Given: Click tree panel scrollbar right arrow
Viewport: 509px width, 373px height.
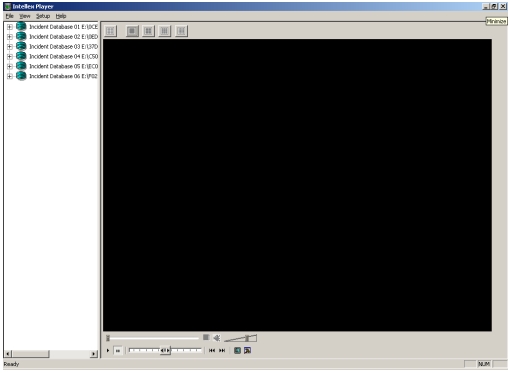Looking at the screenshot, I should pyautogui.click(x=94, y=354).
